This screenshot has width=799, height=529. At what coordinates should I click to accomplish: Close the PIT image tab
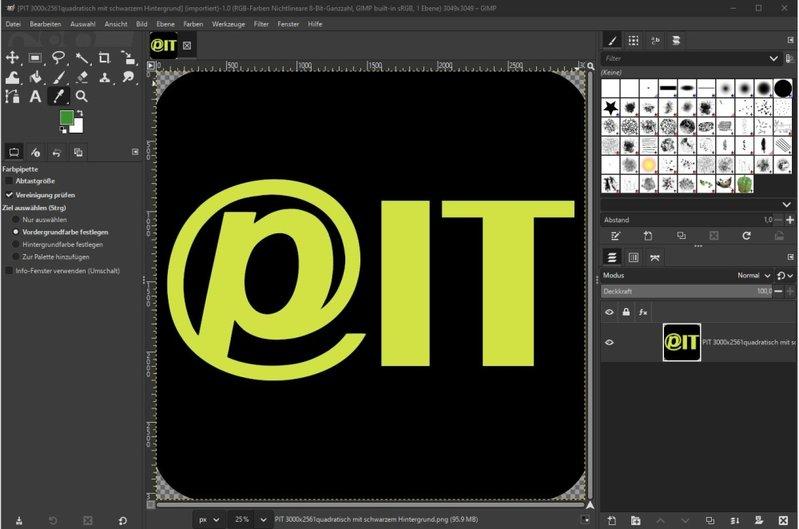(x=187, y=45)
